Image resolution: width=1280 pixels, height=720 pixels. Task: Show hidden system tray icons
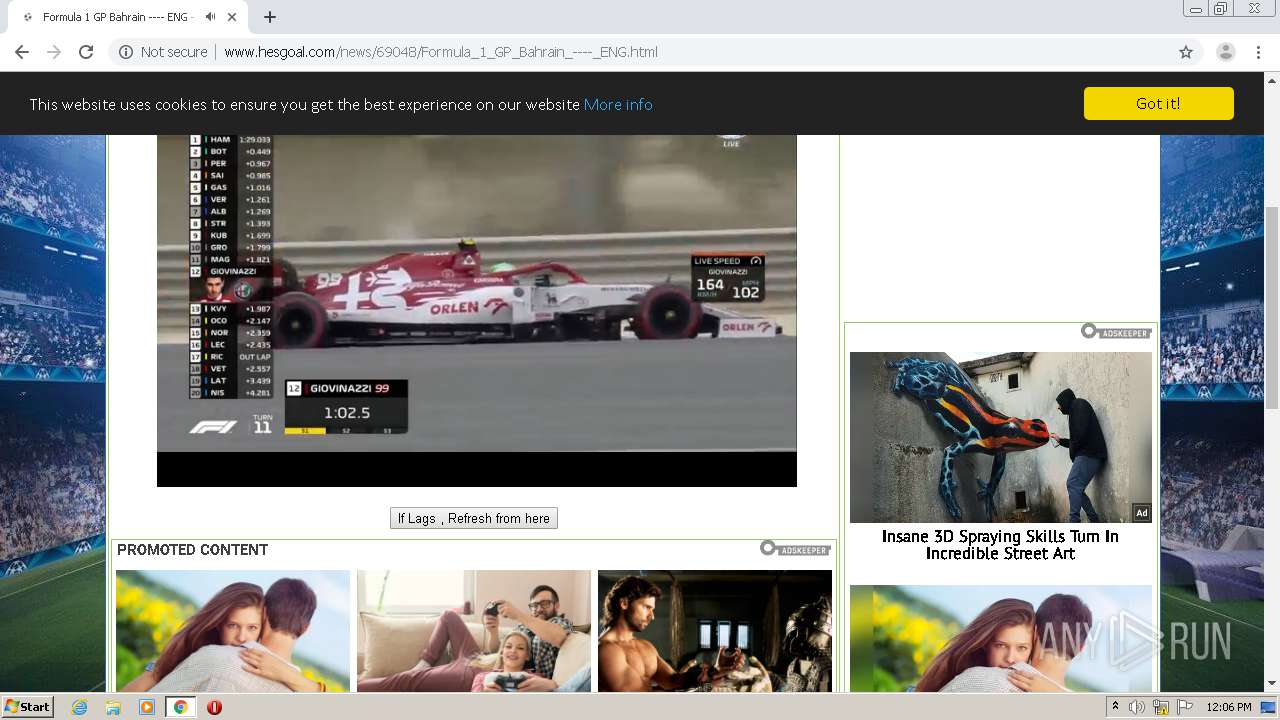coord(1115,706)
